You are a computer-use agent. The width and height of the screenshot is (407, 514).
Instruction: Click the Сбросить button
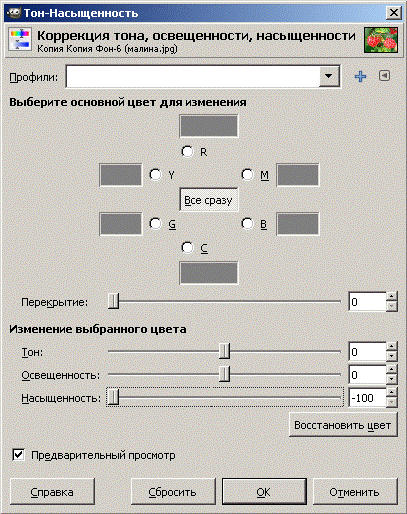coord(173,492)
